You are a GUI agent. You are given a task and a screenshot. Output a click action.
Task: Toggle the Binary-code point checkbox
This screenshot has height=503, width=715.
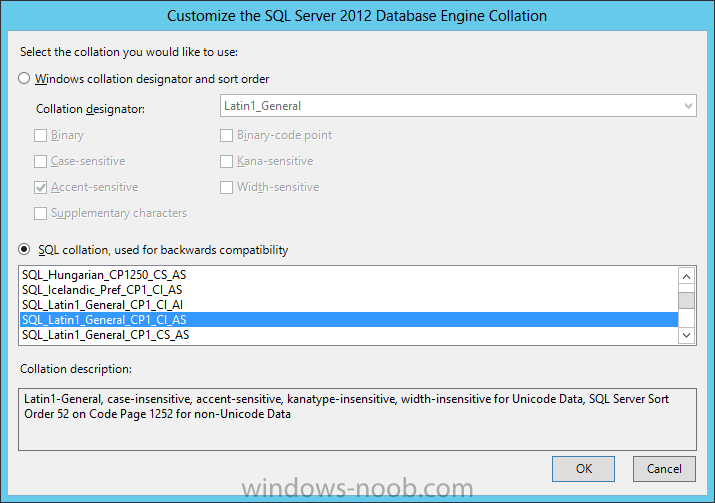click(x=227, y=135)
